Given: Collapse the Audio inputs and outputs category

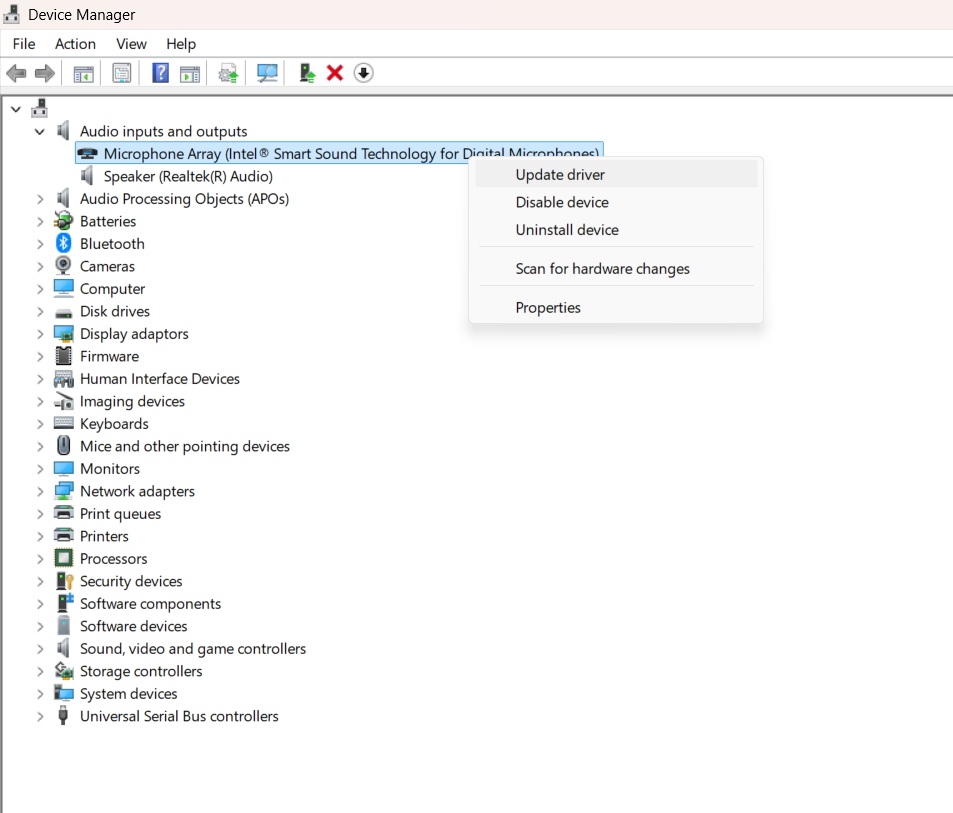Looking at the screenshot, I should pos(39,131).
